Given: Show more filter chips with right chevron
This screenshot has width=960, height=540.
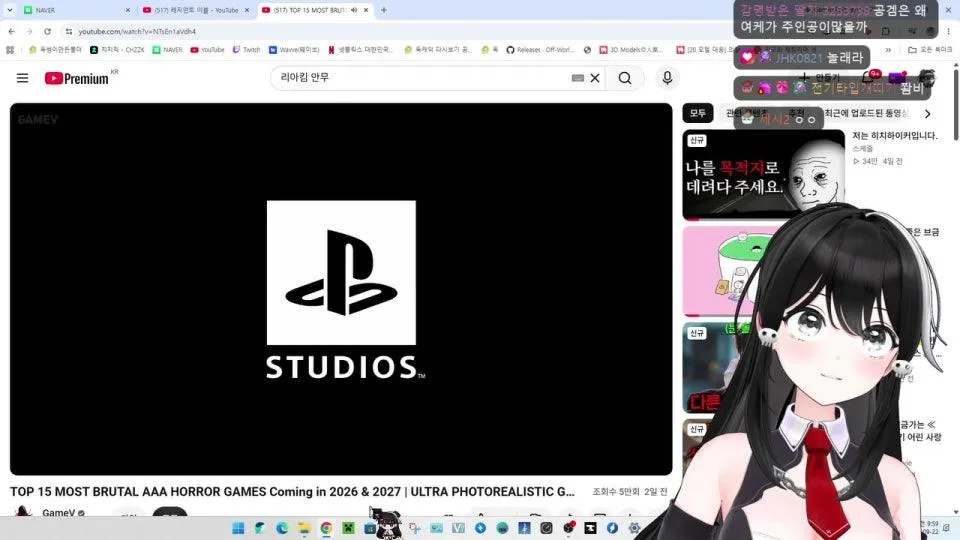Looking at the screenshot, I should [928, 113].
